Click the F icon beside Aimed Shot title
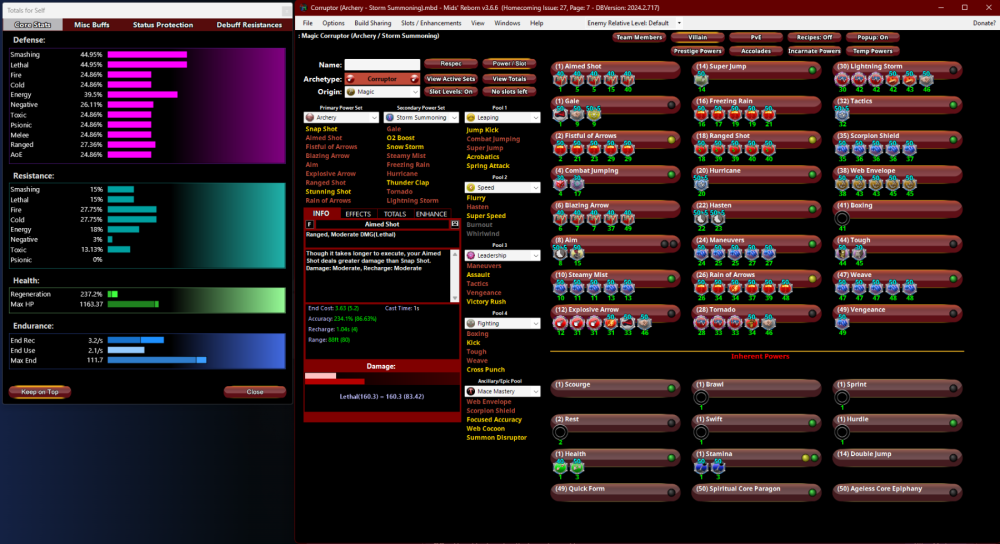This screenshot has height=544, width=1000. pyautogui.click(x=310, y=224)
